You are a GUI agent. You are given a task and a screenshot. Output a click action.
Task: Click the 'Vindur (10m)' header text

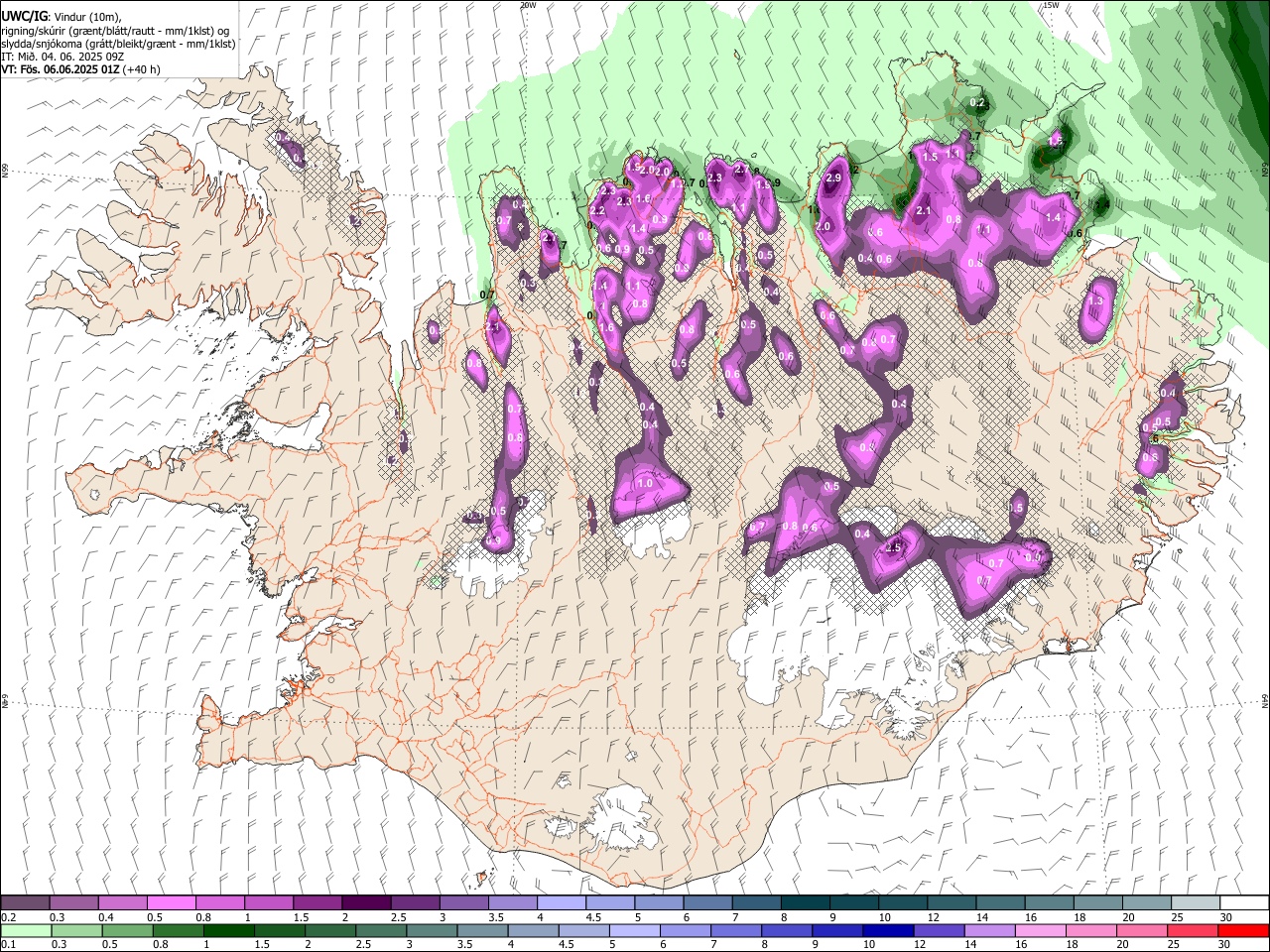pos(86,17)
